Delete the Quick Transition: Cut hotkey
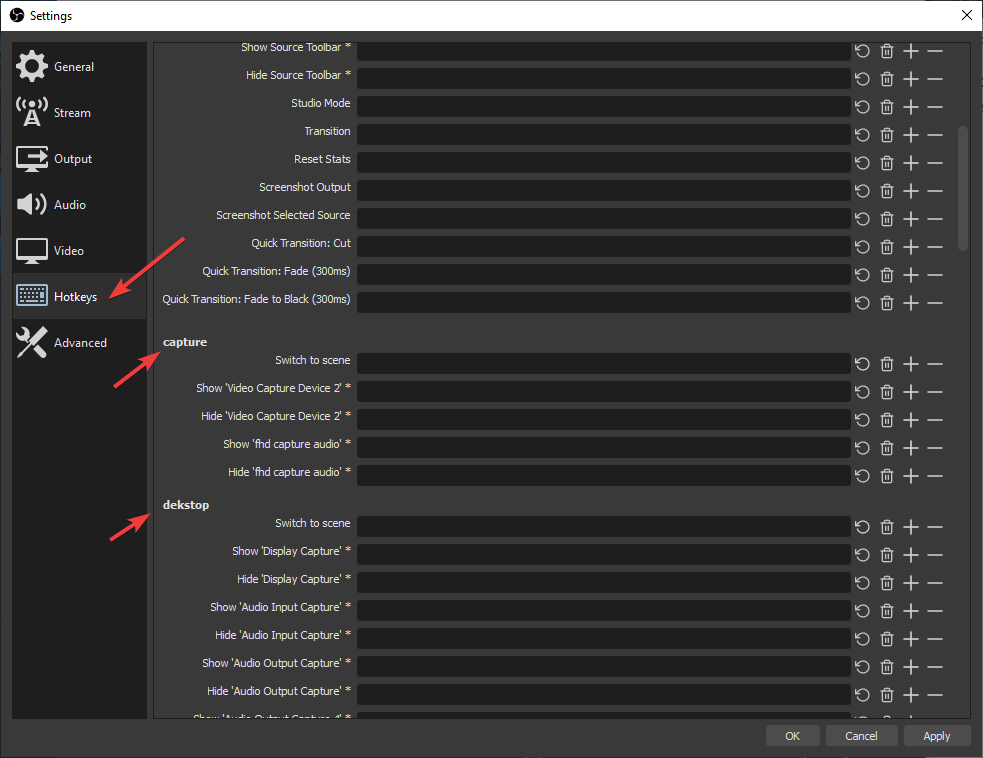Viewport: 983px width, 758px height. point(886,247)
